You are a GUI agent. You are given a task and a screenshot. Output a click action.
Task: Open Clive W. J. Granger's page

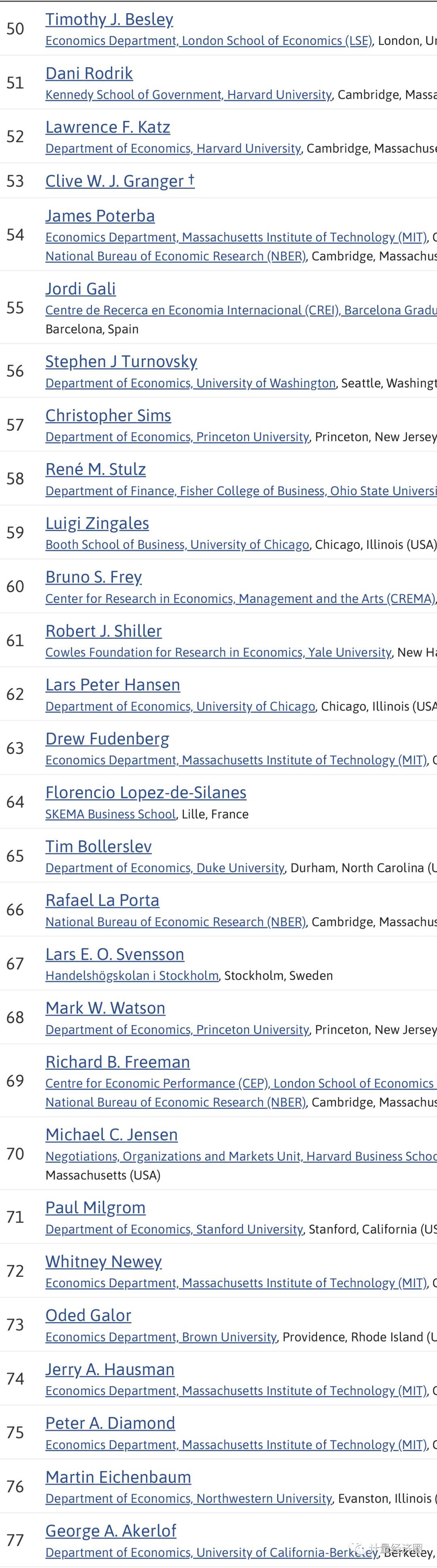[119, 182]
